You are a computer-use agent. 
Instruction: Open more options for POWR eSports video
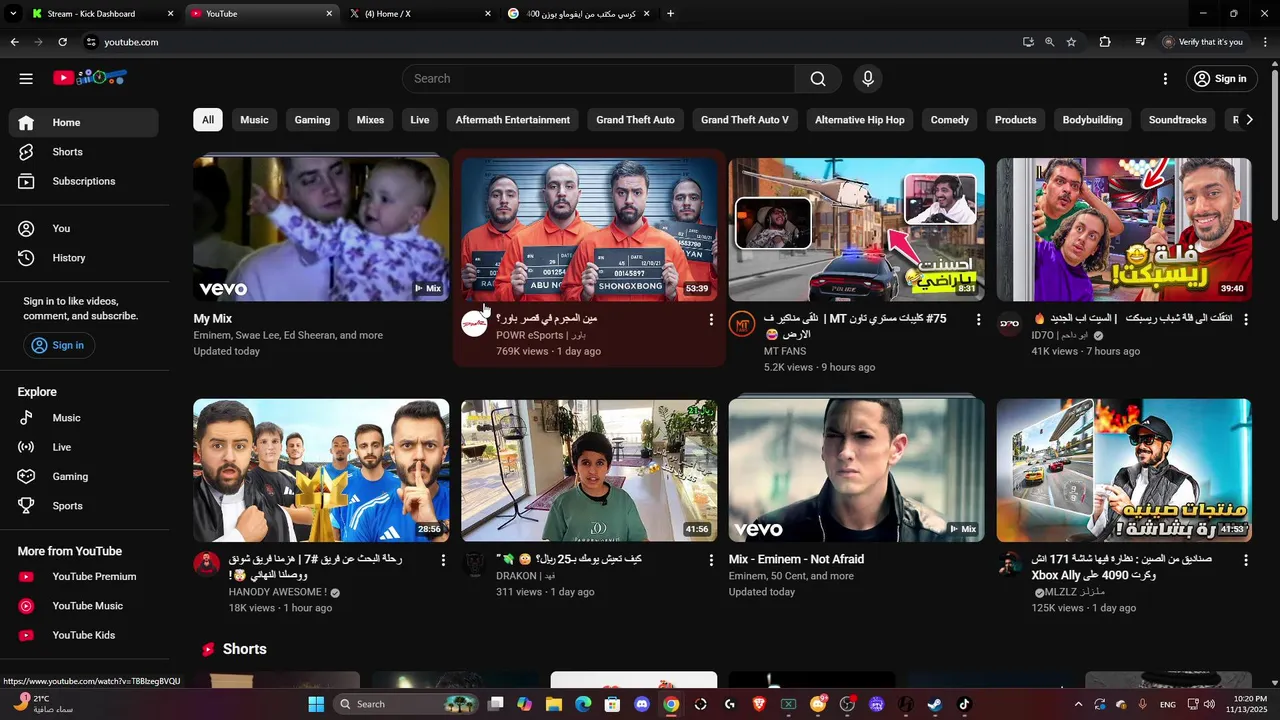(711, 319)
